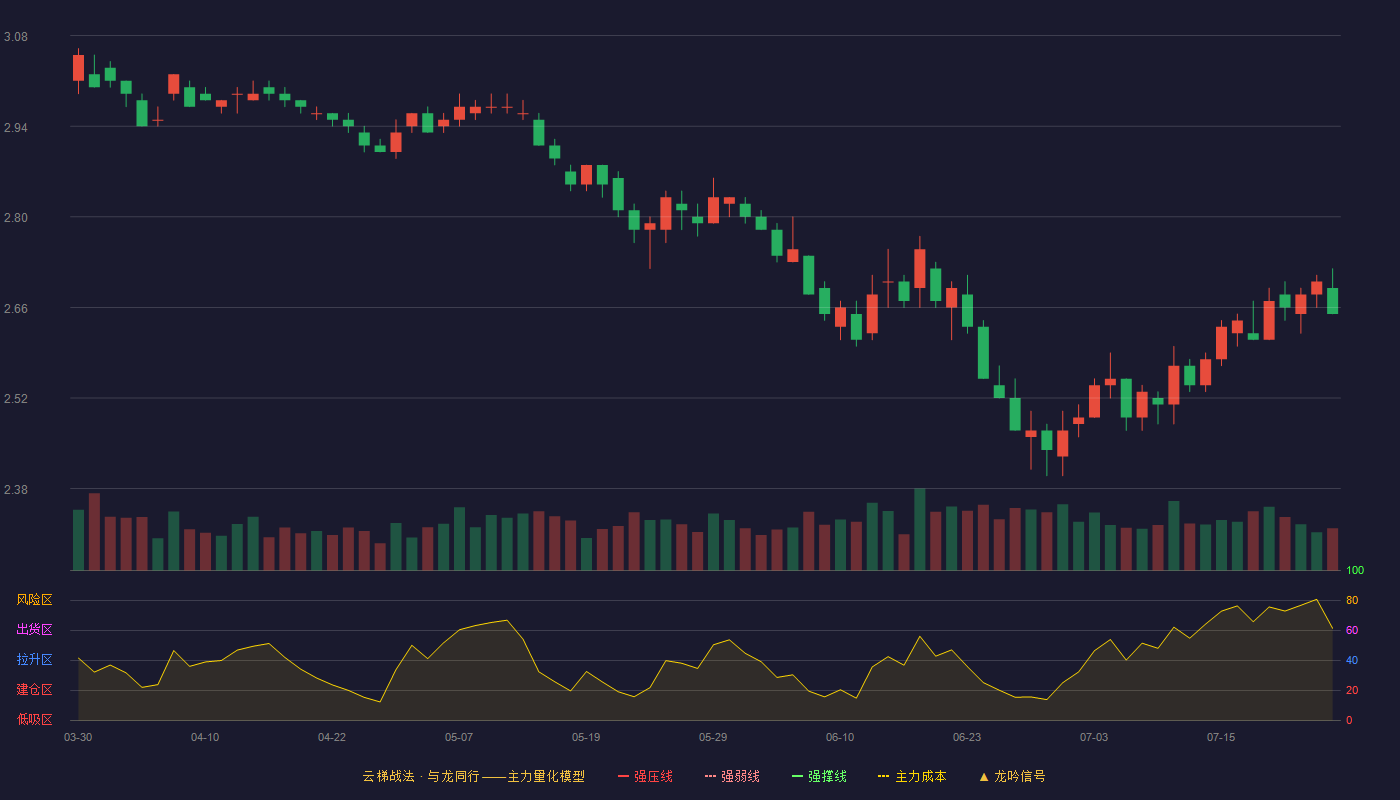
Task: Click the 07-03 date axis label
Action: click(1094, 737)
